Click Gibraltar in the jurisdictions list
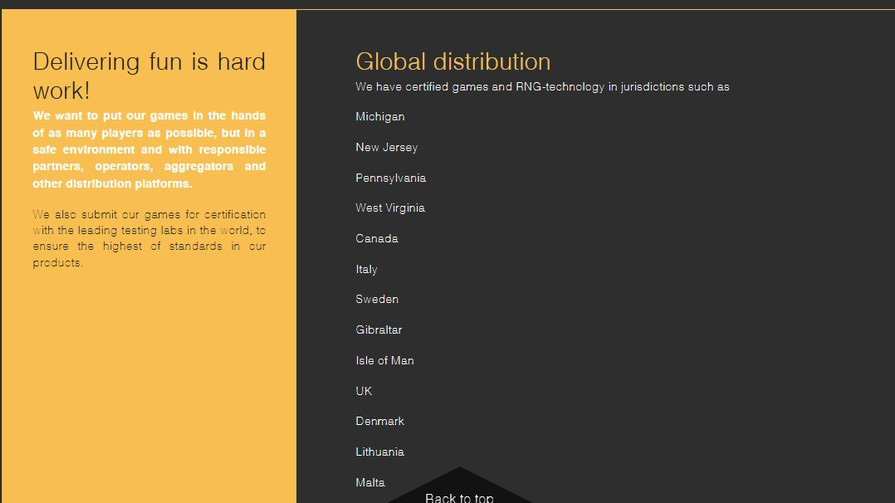 (378, 330)
